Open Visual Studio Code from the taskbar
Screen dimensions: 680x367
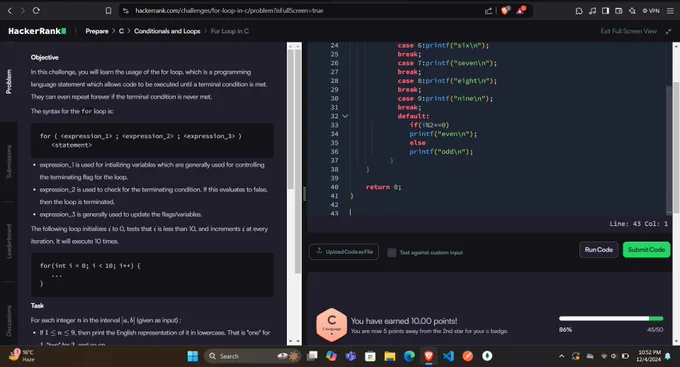tap(448, 356)
